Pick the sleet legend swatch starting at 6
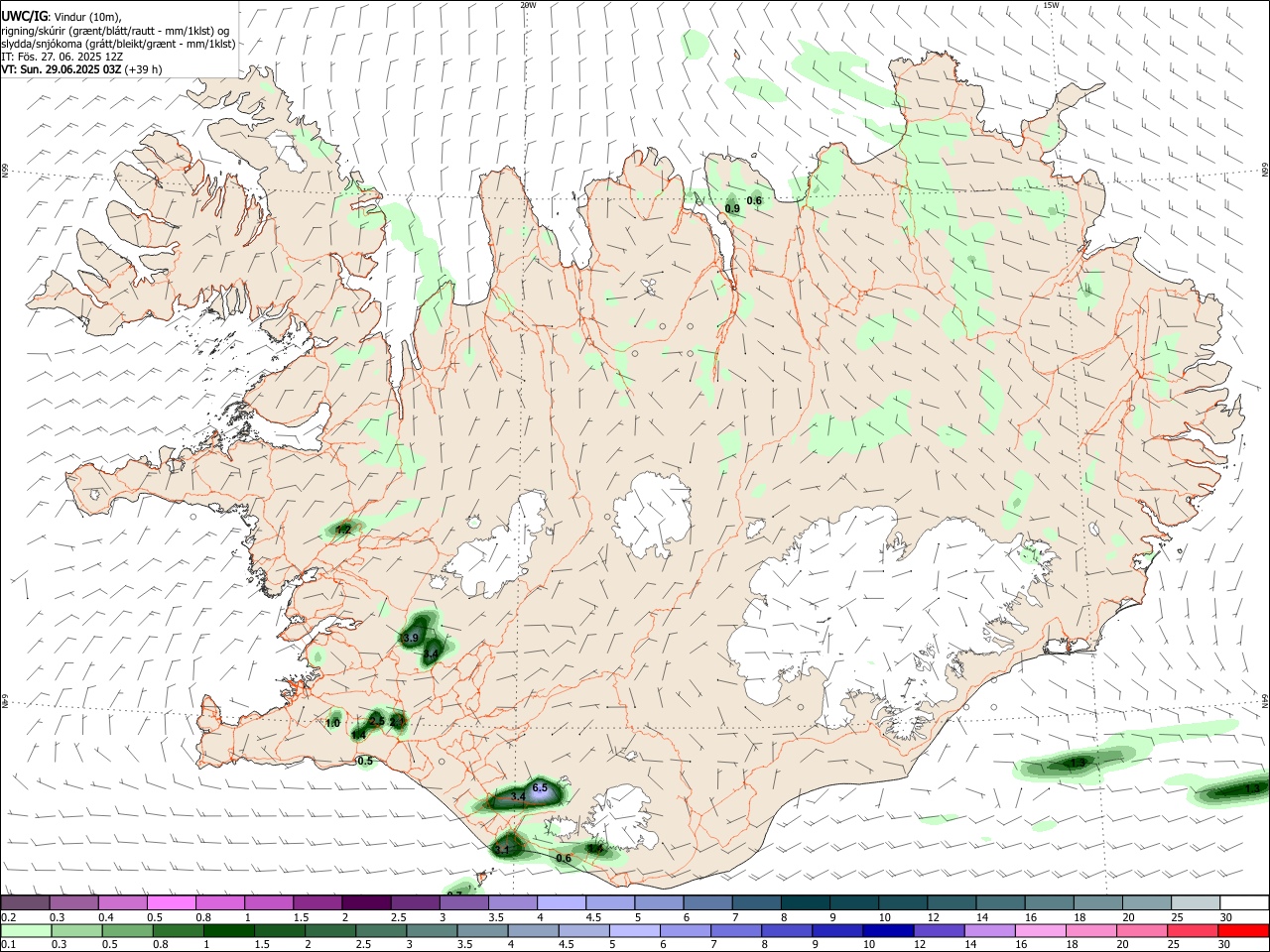This screenshot has height=952, width=1270. tap(706, 903)
